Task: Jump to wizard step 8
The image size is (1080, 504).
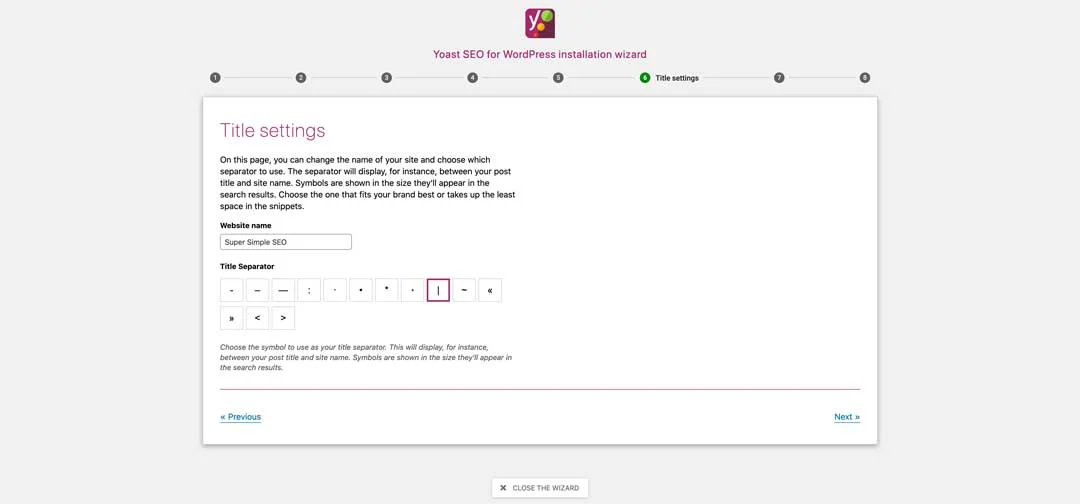Action: click(x=865, y=78)
